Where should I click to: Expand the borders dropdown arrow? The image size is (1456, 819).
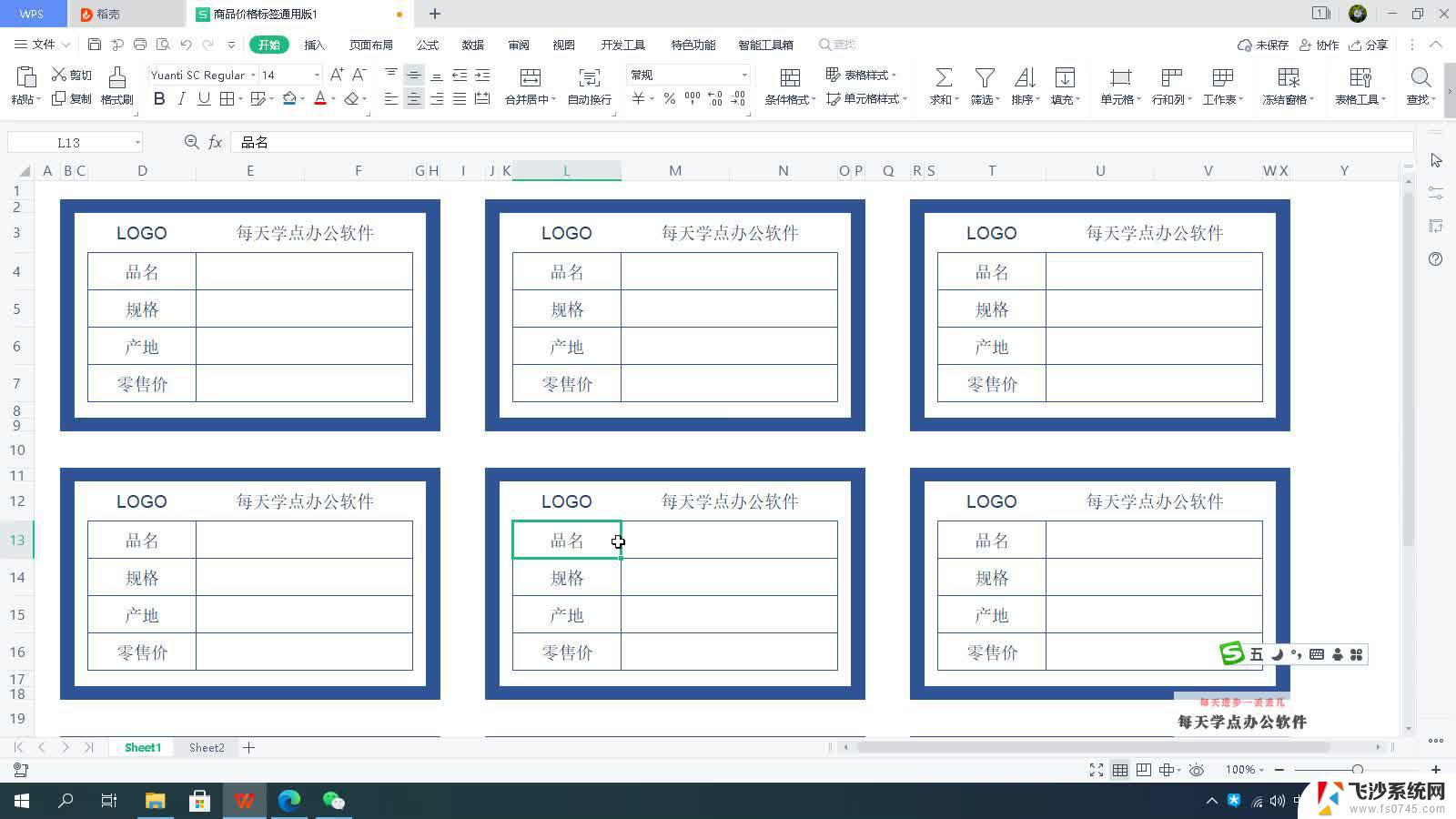[x=240, y=98]
